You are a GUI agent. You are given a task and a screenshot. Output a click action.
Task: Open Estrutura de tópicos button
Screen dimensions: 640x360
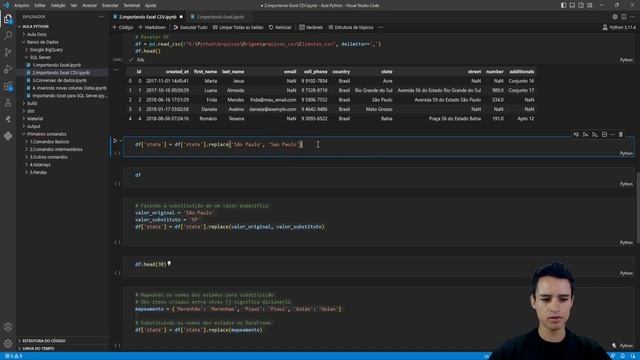point(351,27)
